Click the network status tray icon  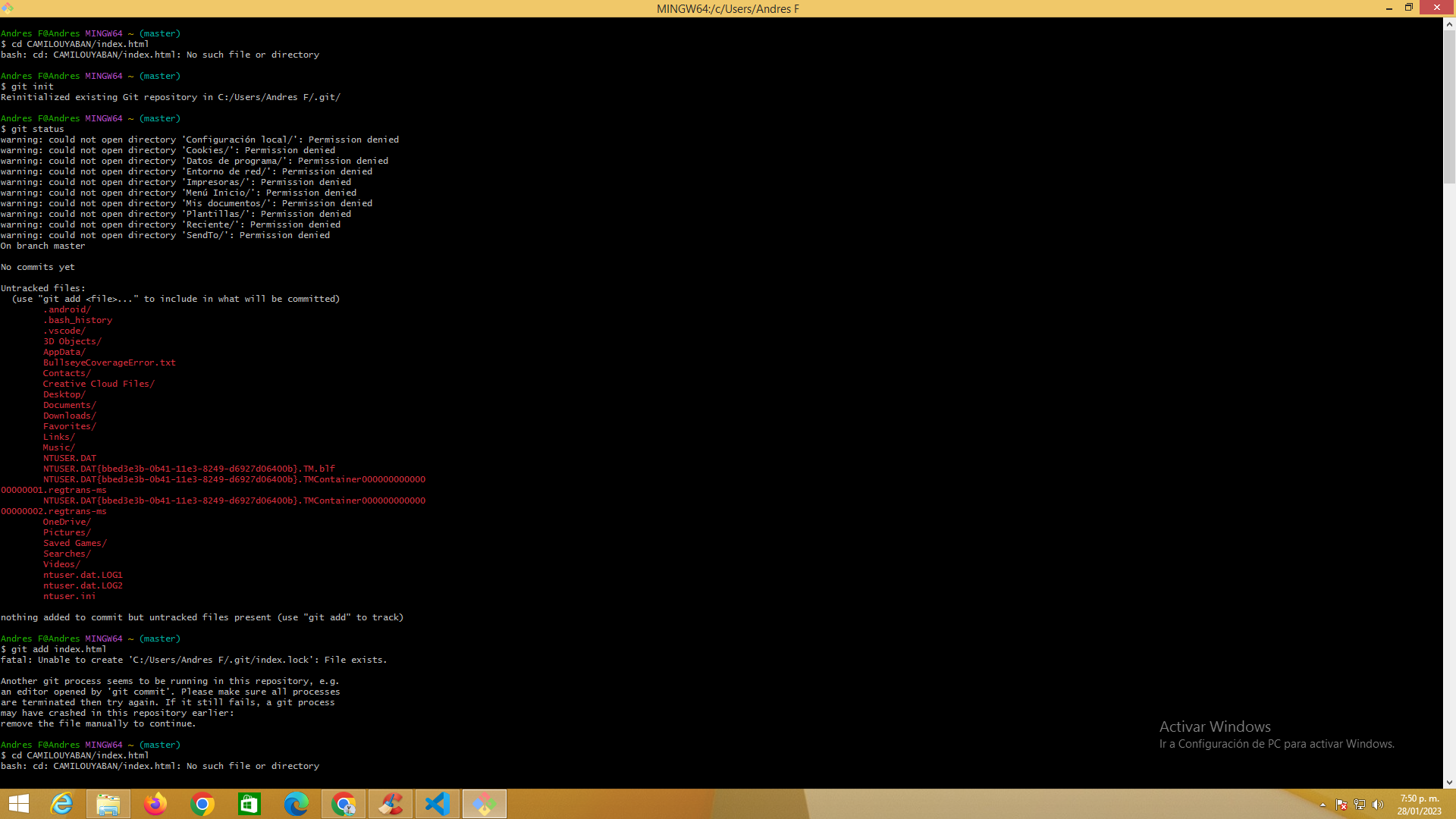pos(1360,805)
